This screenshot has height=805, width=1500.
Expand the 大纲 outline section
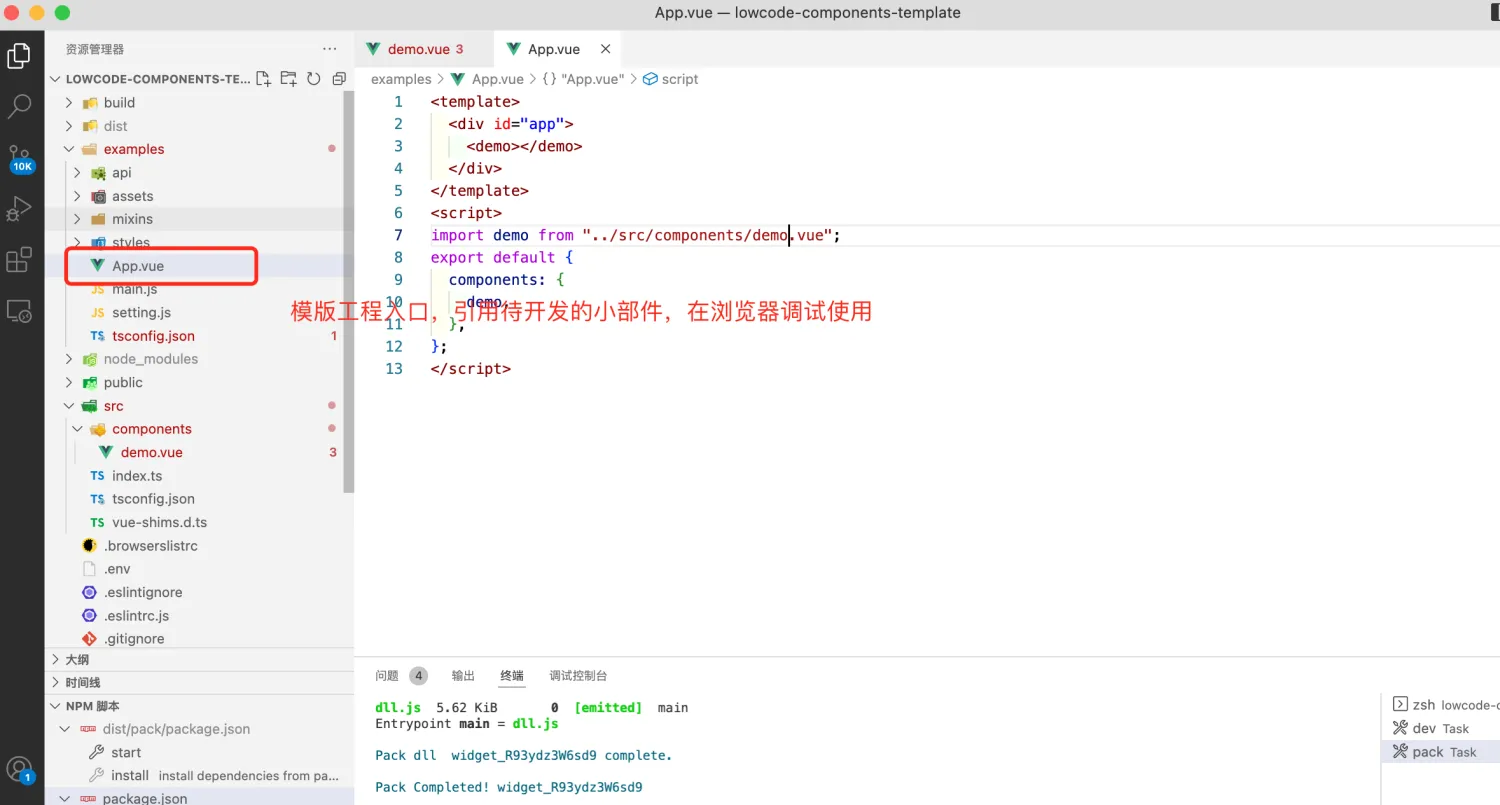pos(77,659)
